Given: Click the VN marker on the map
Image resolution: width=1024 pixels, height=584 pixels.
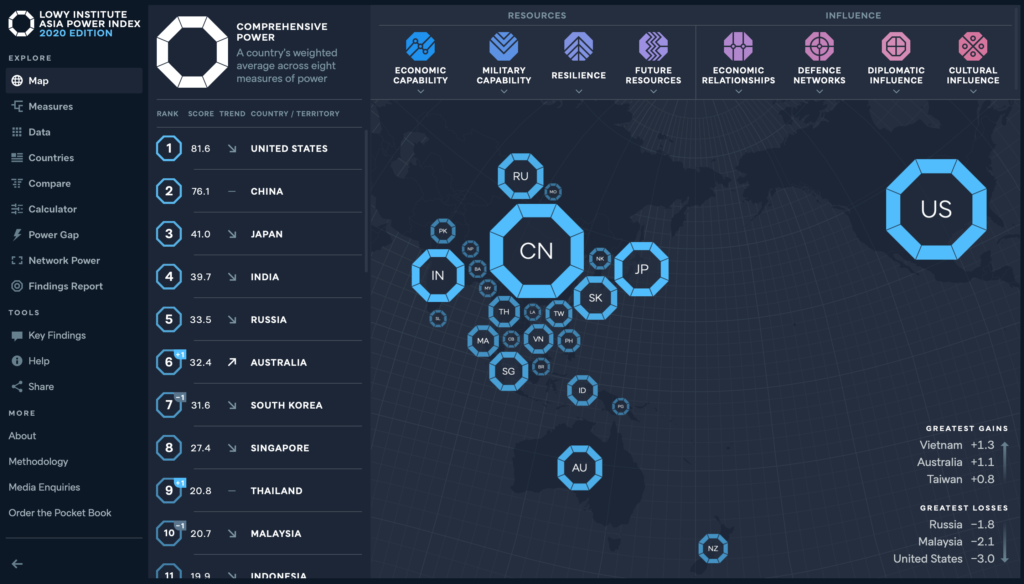Looking at the screenshot, I should [x=538, y=339].
